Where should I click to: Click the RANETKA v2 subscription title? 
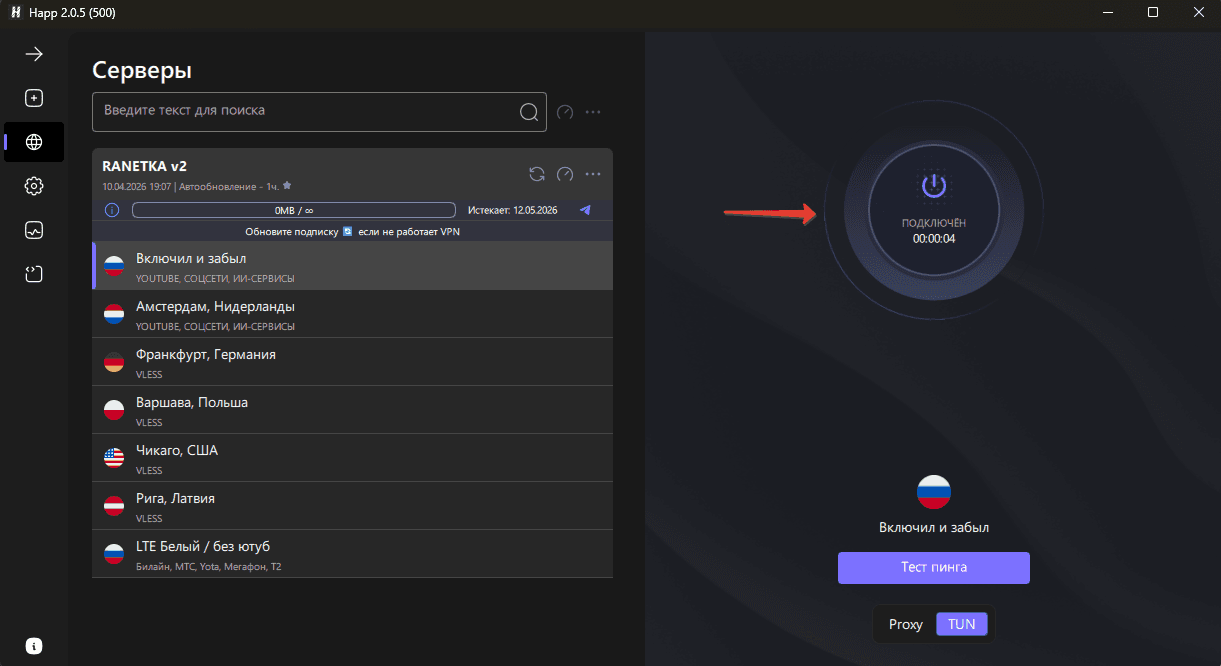pyautogui.click(x=145, y=166)
